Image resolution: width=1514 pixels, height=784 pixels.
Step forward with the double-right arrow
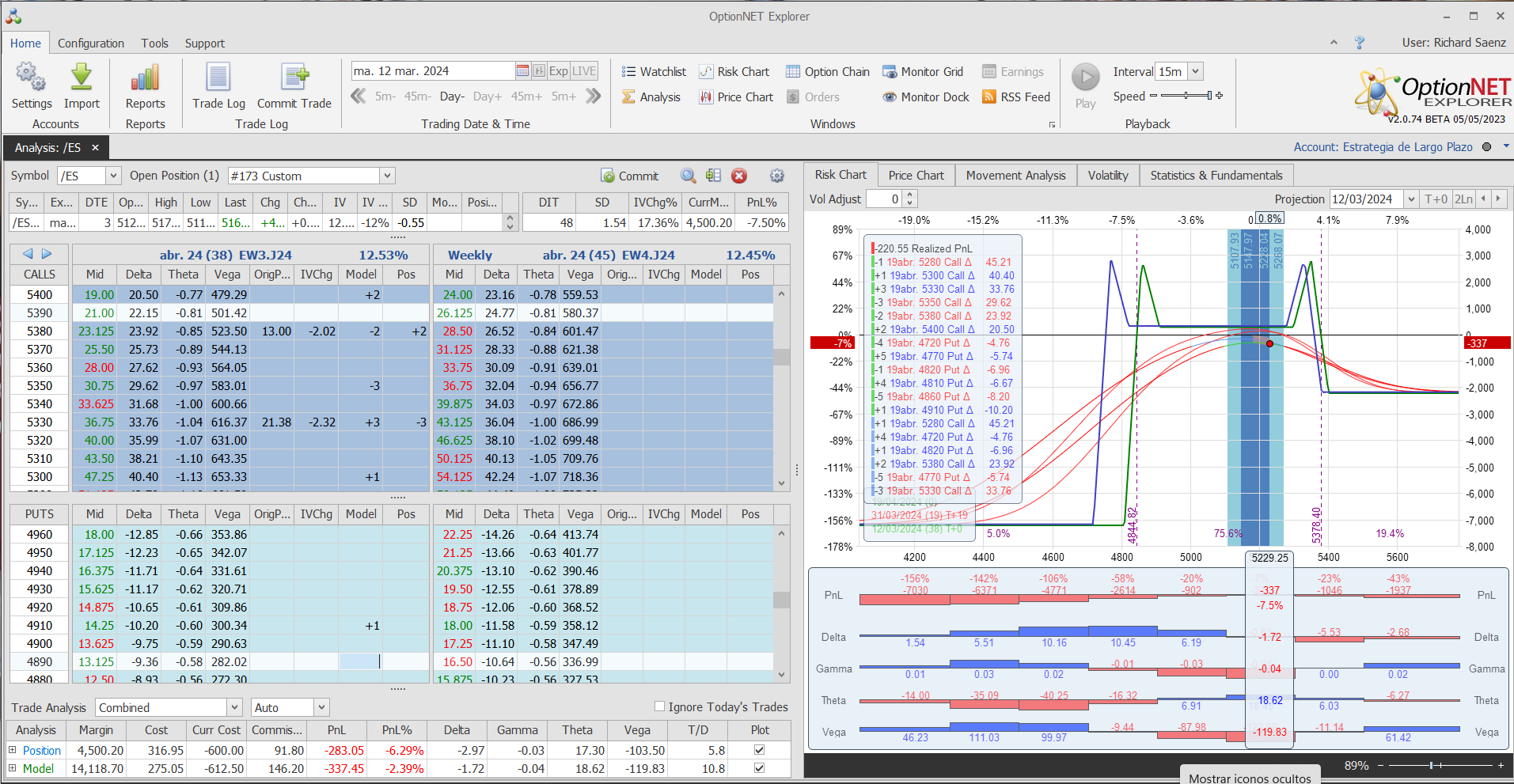point(593,97)
